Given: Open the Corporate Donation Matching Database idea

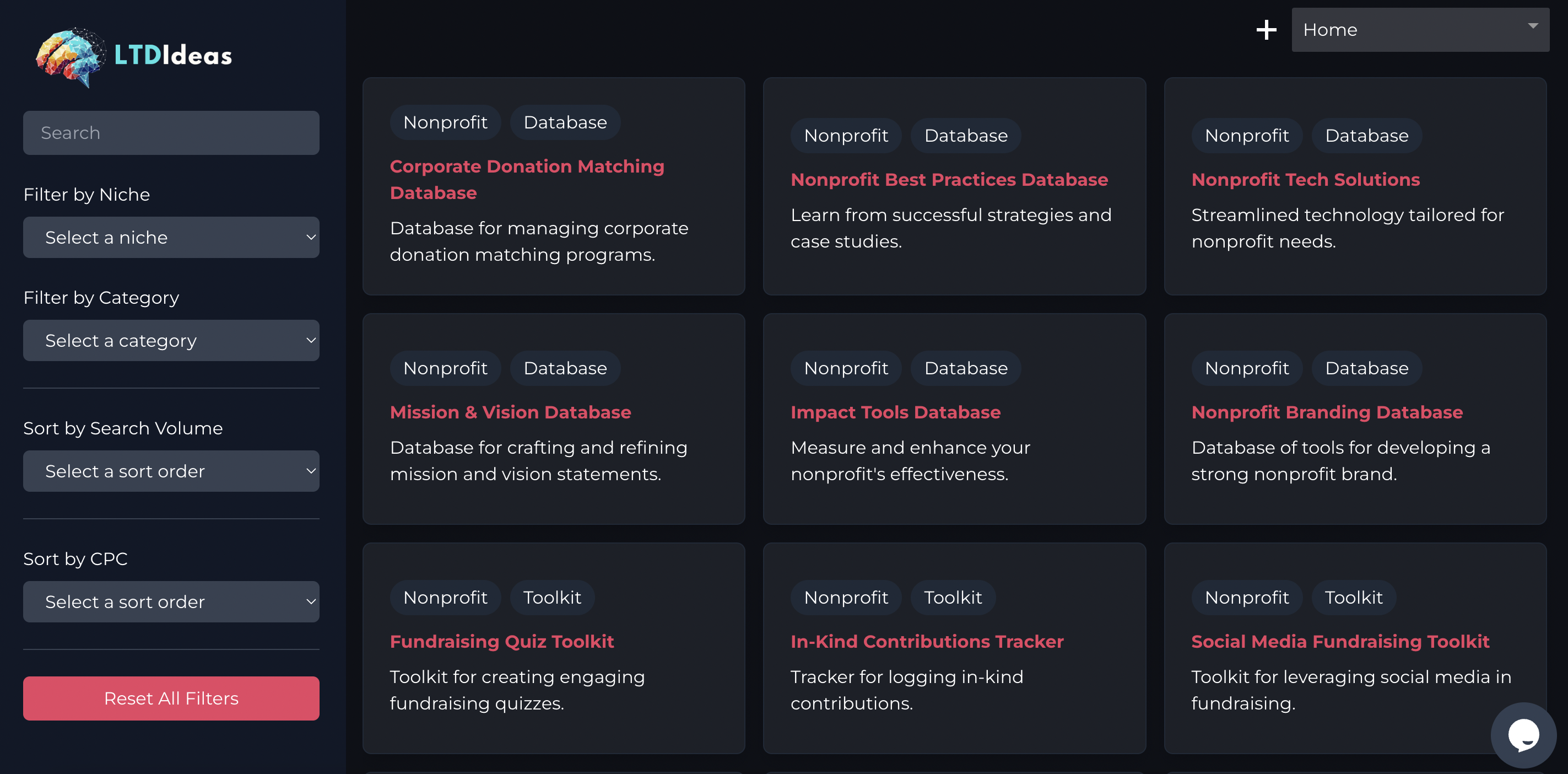Looking at the screenshot, I should tap(527, 180).
